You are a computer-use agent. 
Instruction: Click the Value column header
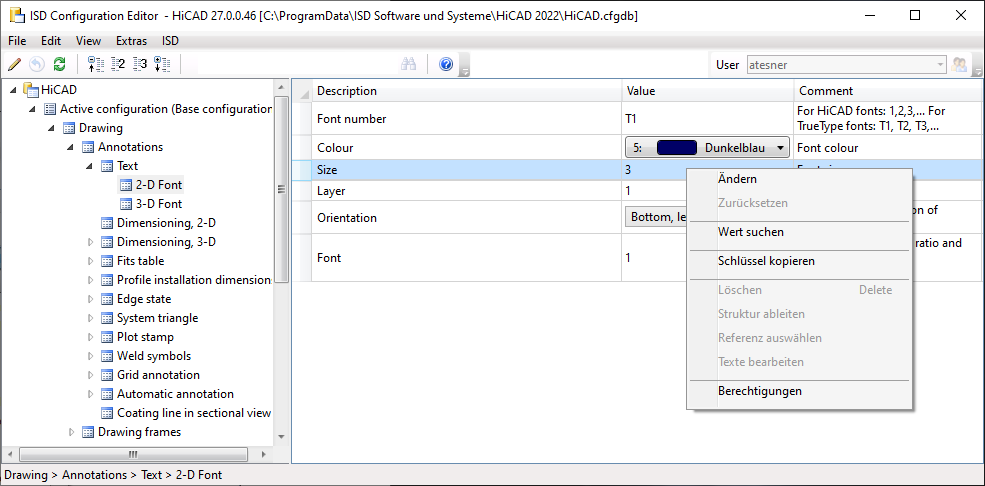point(708,90)
